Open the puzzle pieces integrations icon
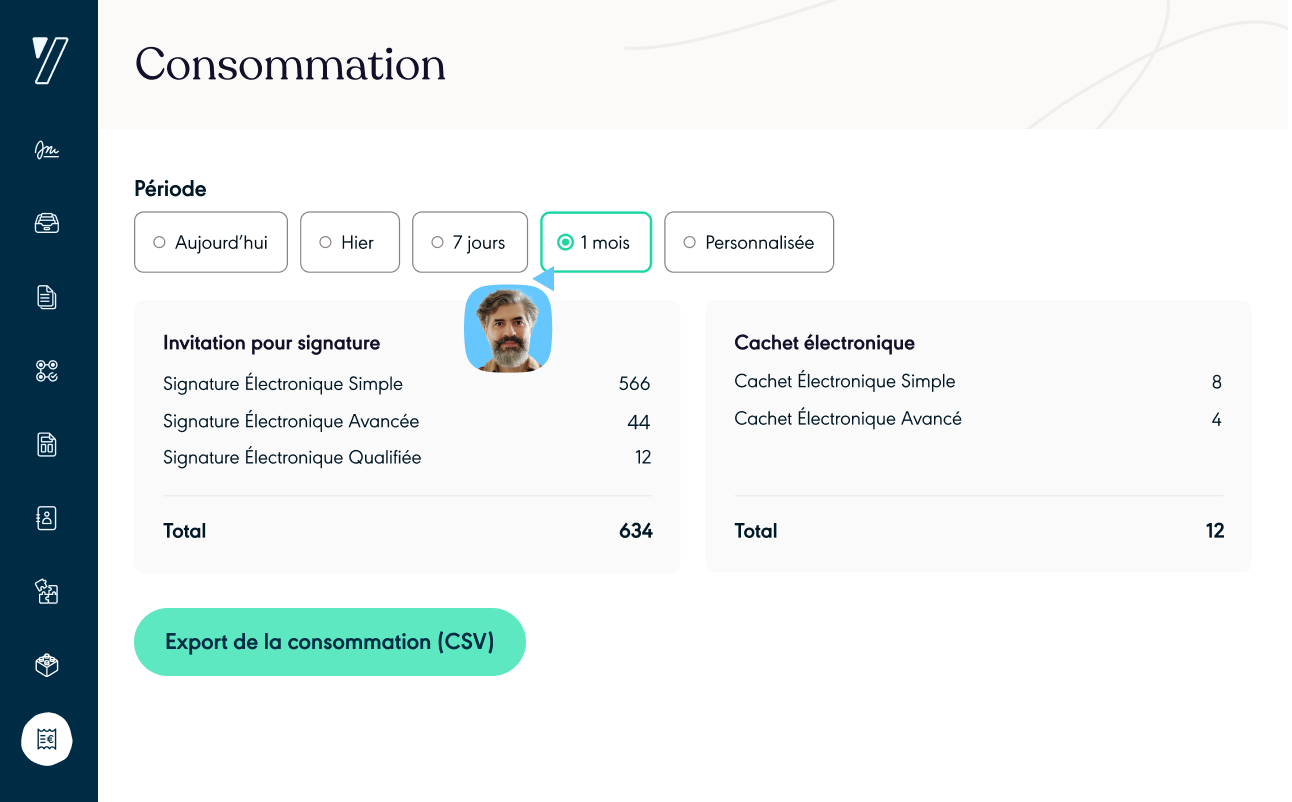Screen dimensions: 1292x802 pos(47,591)
